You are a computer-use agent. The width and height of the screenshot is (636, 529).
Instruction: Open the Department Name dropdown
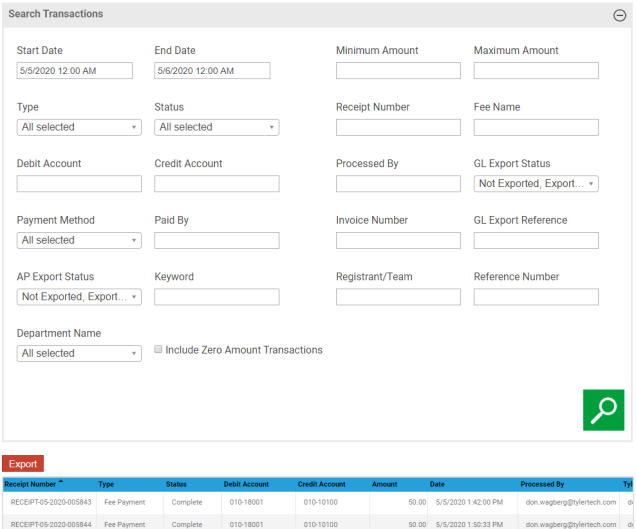point(79,353)
